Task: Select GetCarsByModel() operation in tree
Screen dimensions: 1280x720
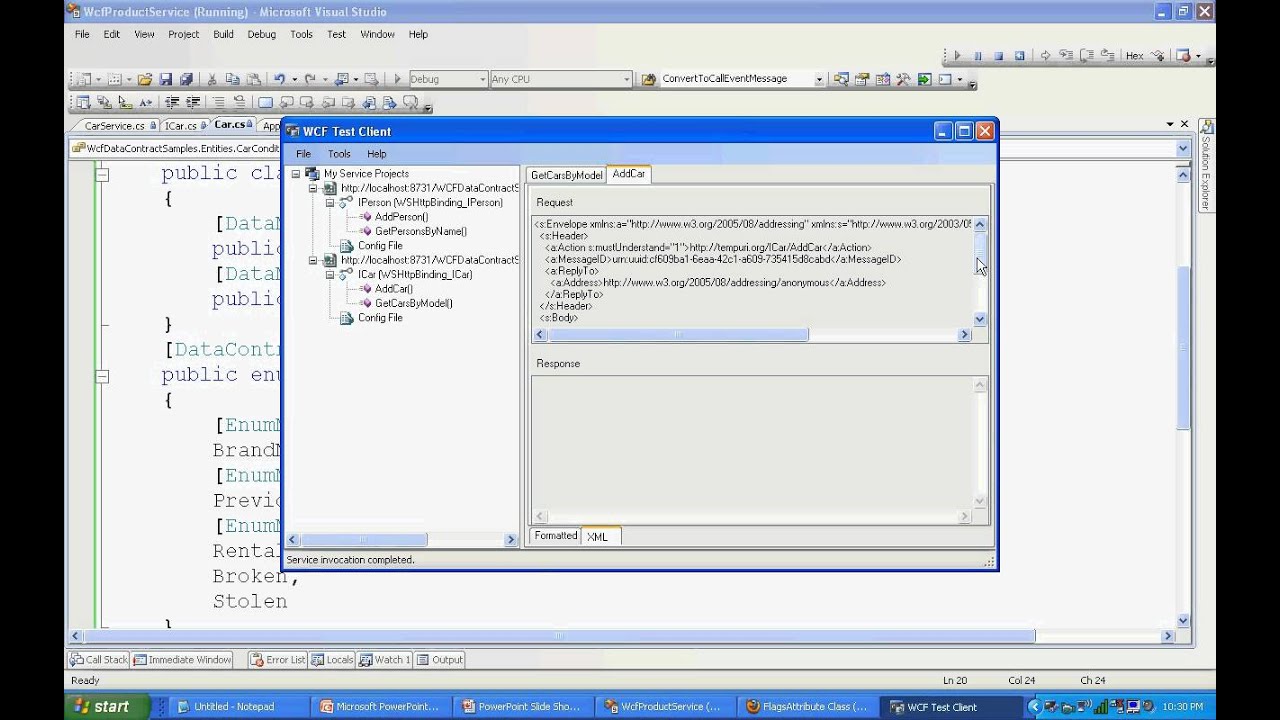Action: (x=413, y=303)
